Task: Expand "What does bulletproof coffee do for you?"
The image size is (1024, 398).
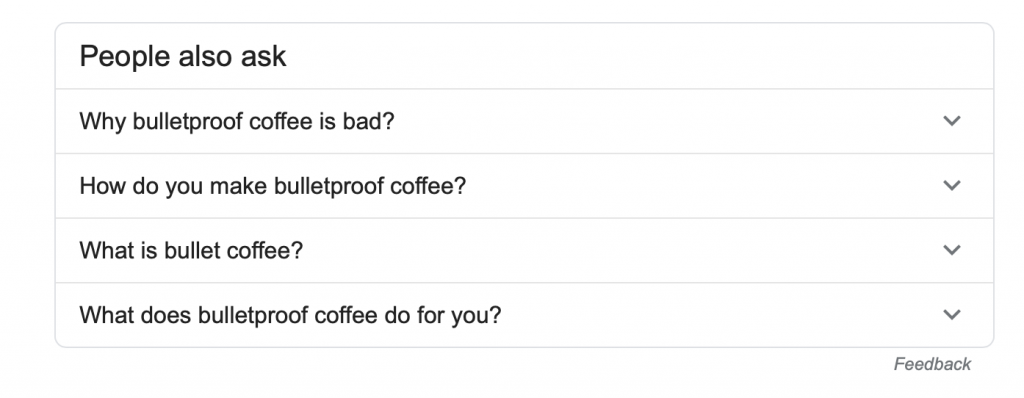Action: coord(524,315)
